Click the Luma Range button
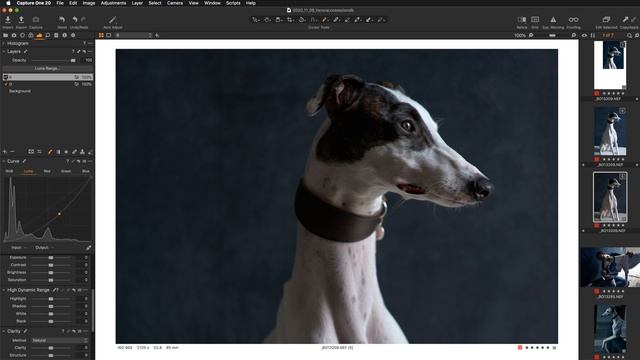This screenshot has width=640, height=360. tap(47, 69)
